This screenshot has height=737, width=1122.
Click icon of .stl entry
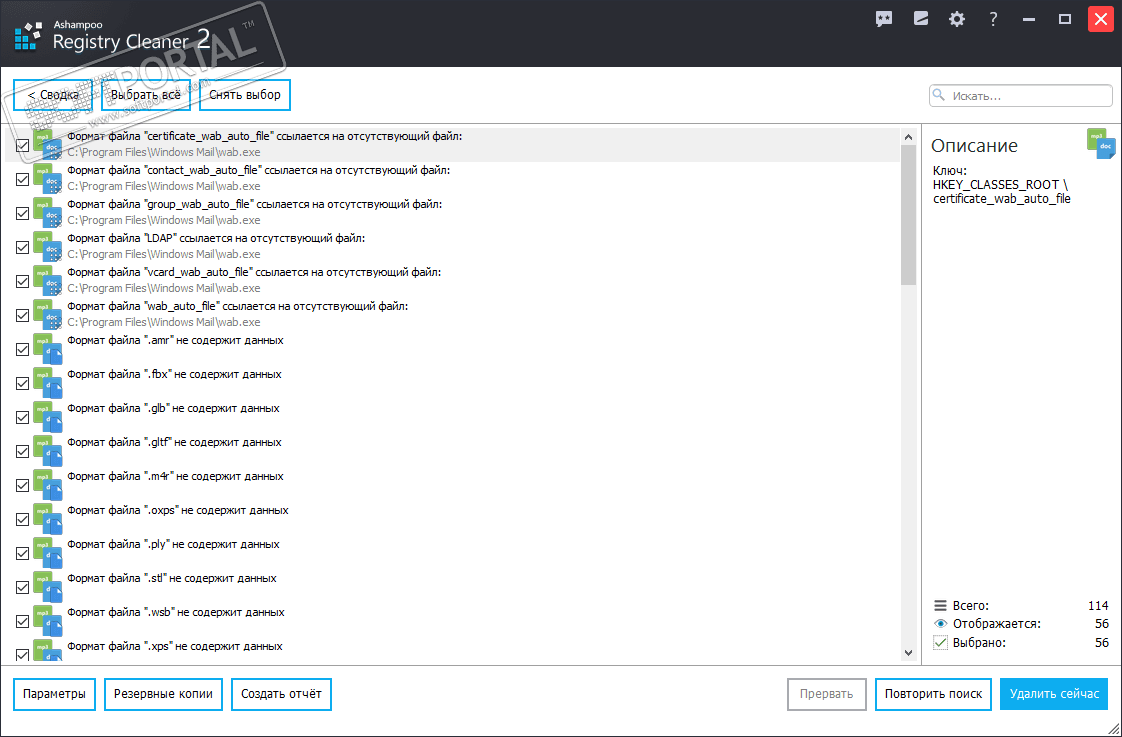(x=48, y=587)
